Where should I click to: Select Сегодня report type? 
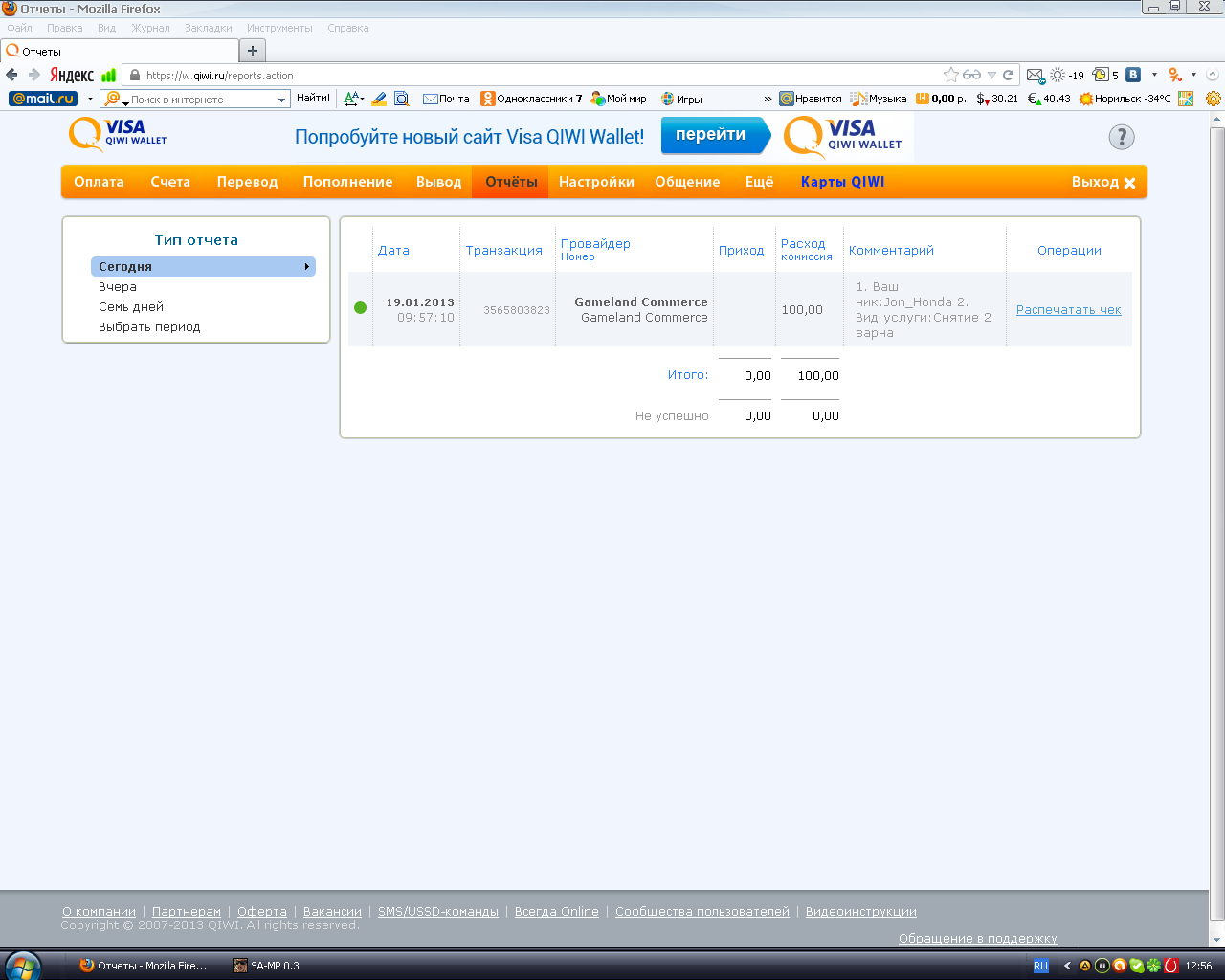pyautogui.click(x=203, y=267)
